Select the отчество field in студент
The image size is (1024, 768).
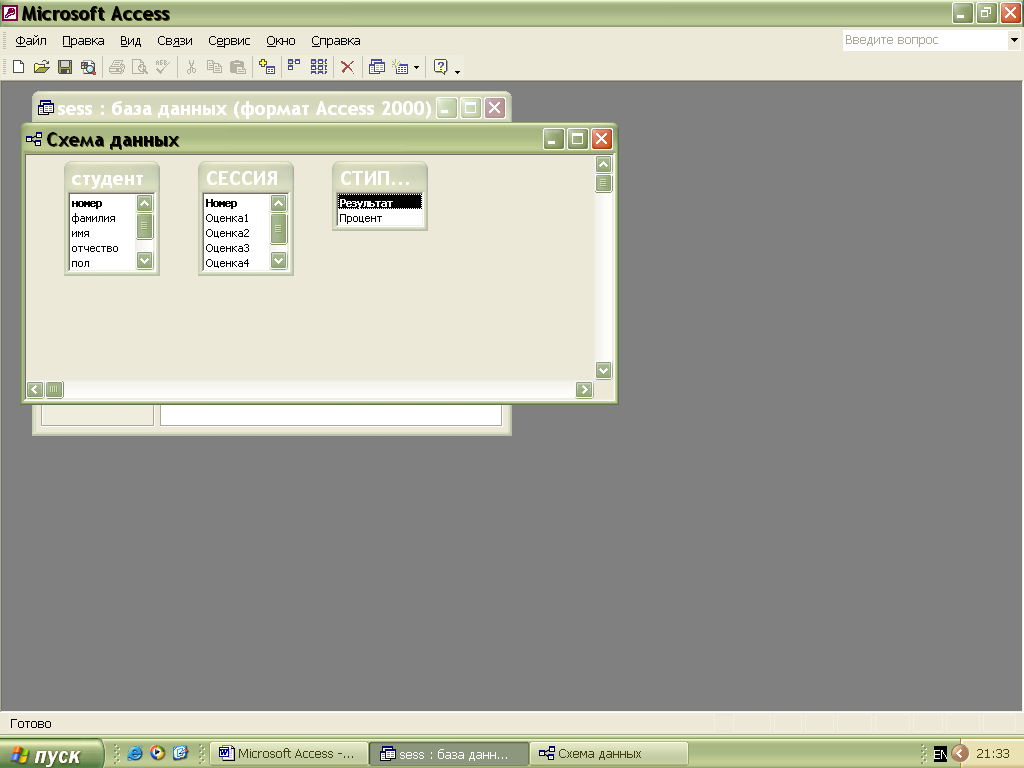pyautogui.click(x=103, y=248)
